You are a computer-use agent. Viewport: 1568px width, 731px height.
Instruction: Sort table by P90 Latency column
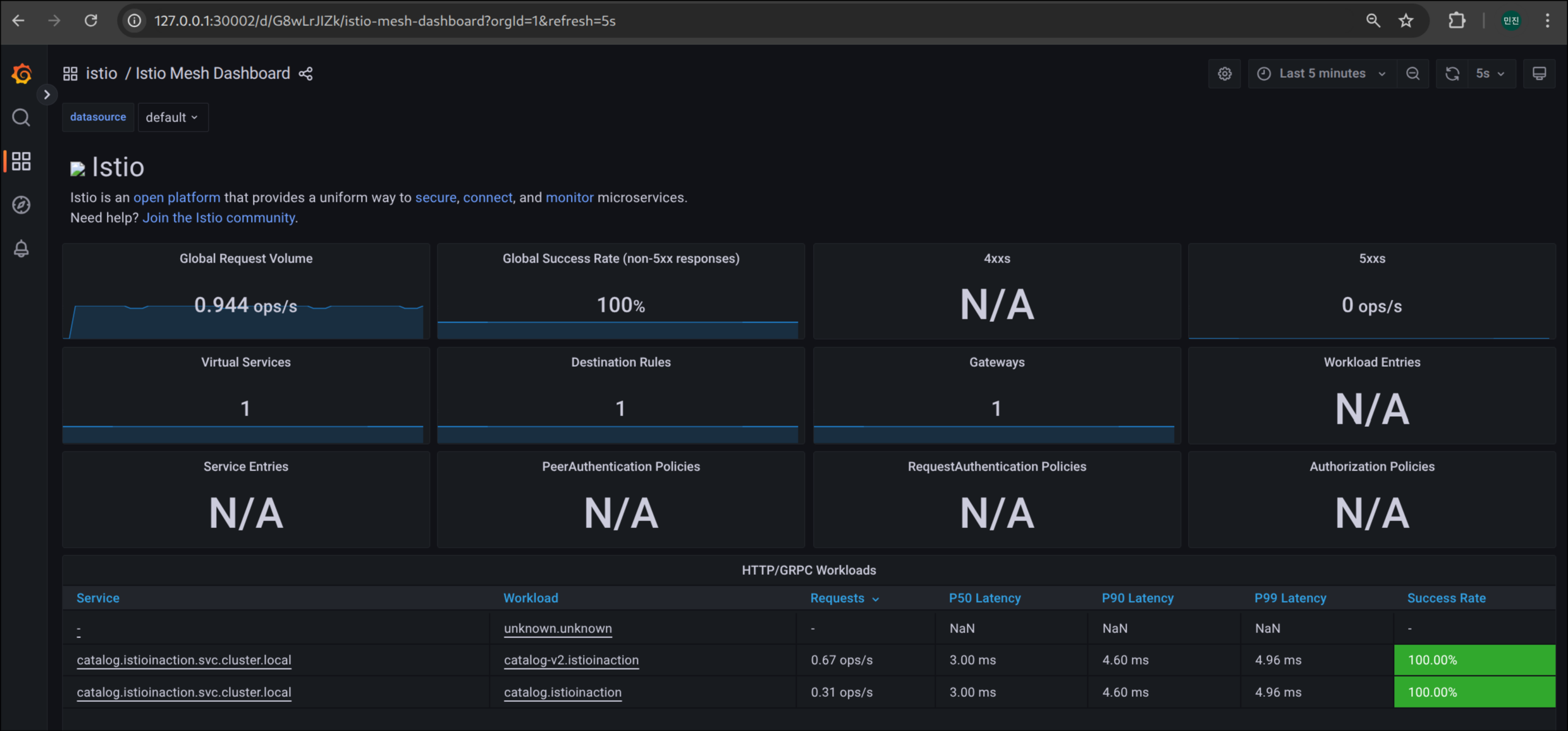[1137, 598]
